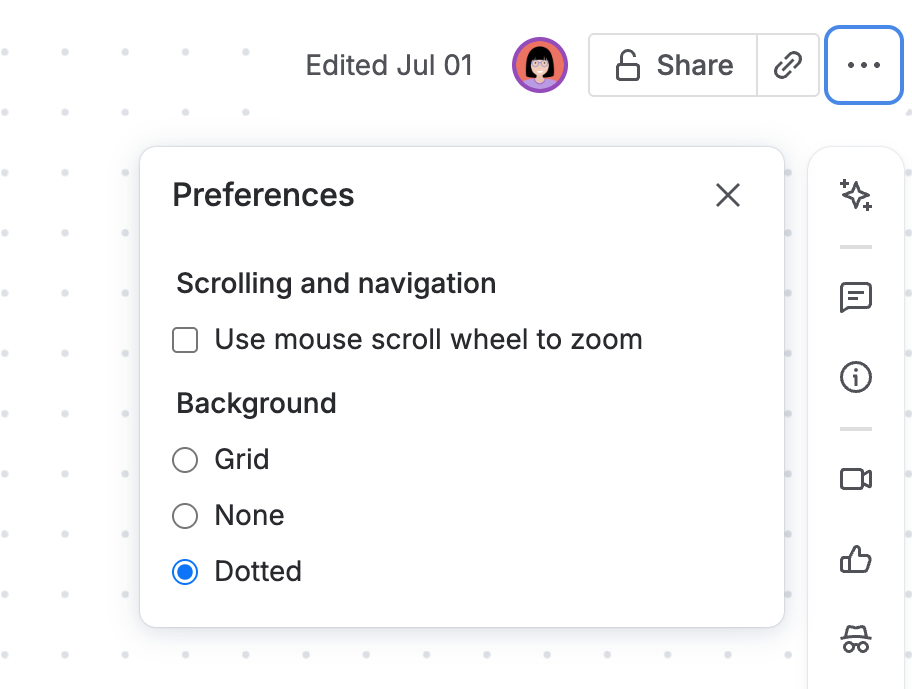
Task: Enable mouse scroll wheel to zoom
Action: [x=185, y=340]
